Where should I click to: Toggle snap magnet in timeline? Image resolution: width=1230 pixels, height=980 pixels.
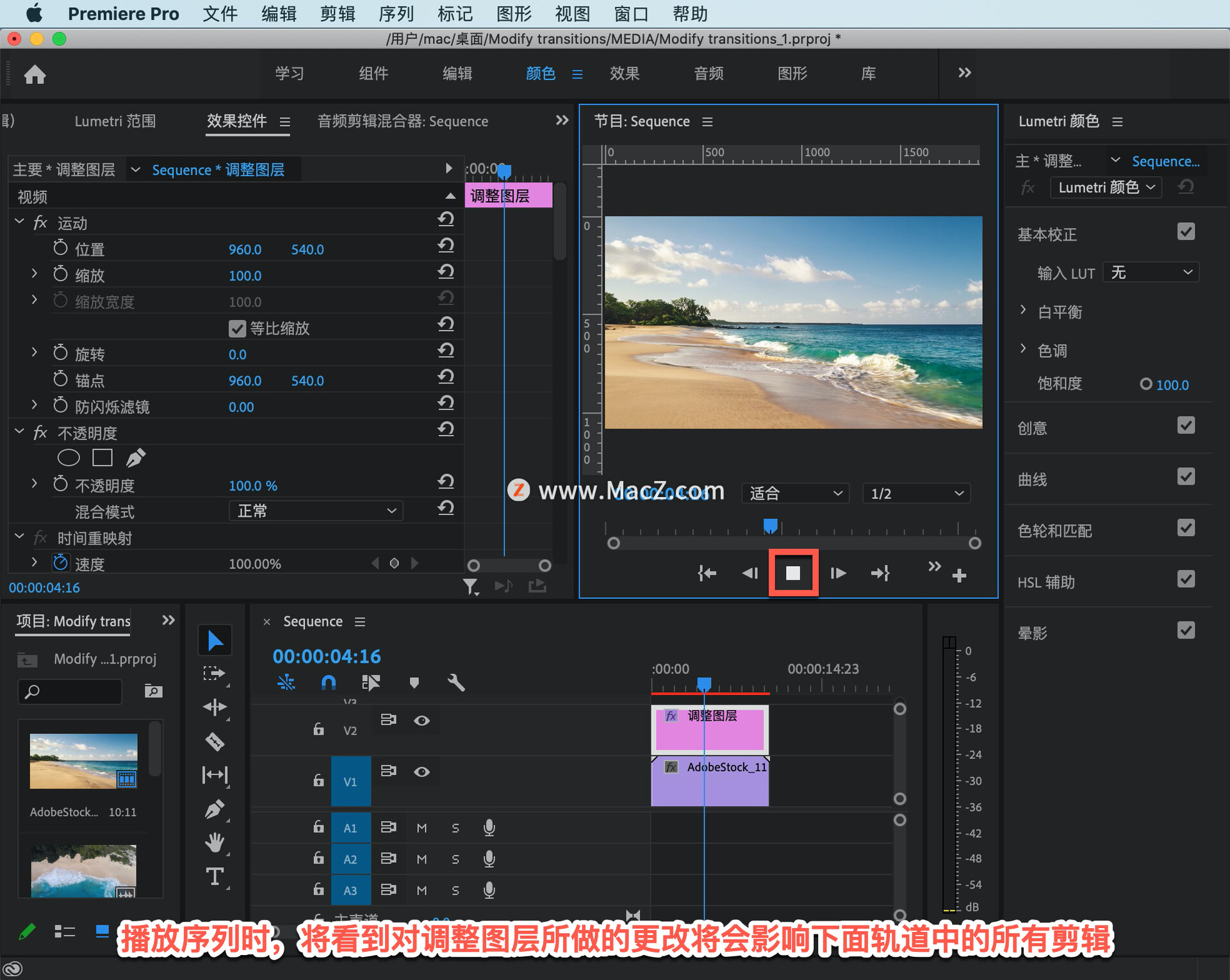tap(328, 683)
